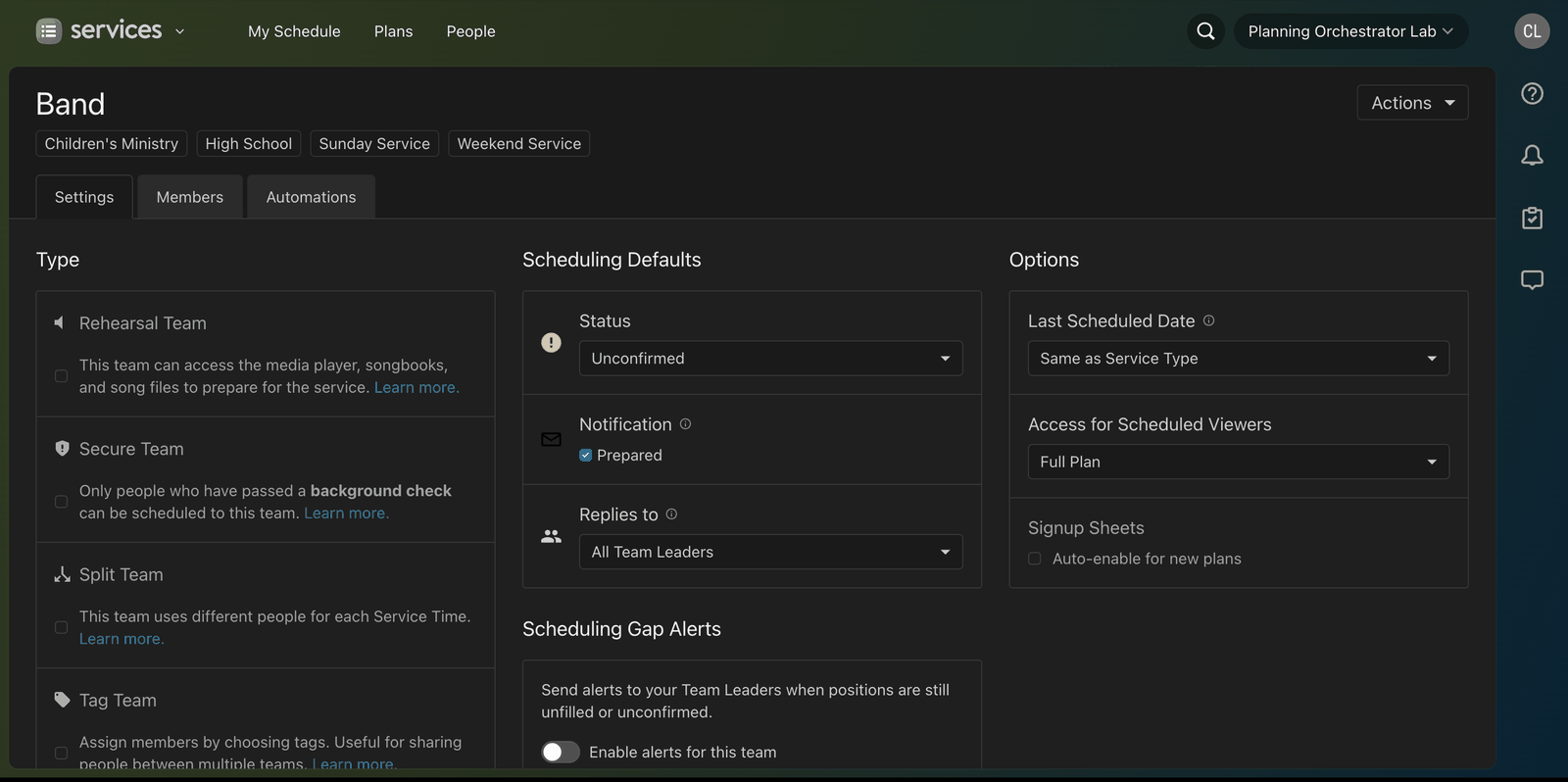Open the Actions dropdown button
The height and width of the screenshot is (782, 1568).
(x=1412, y=103)
